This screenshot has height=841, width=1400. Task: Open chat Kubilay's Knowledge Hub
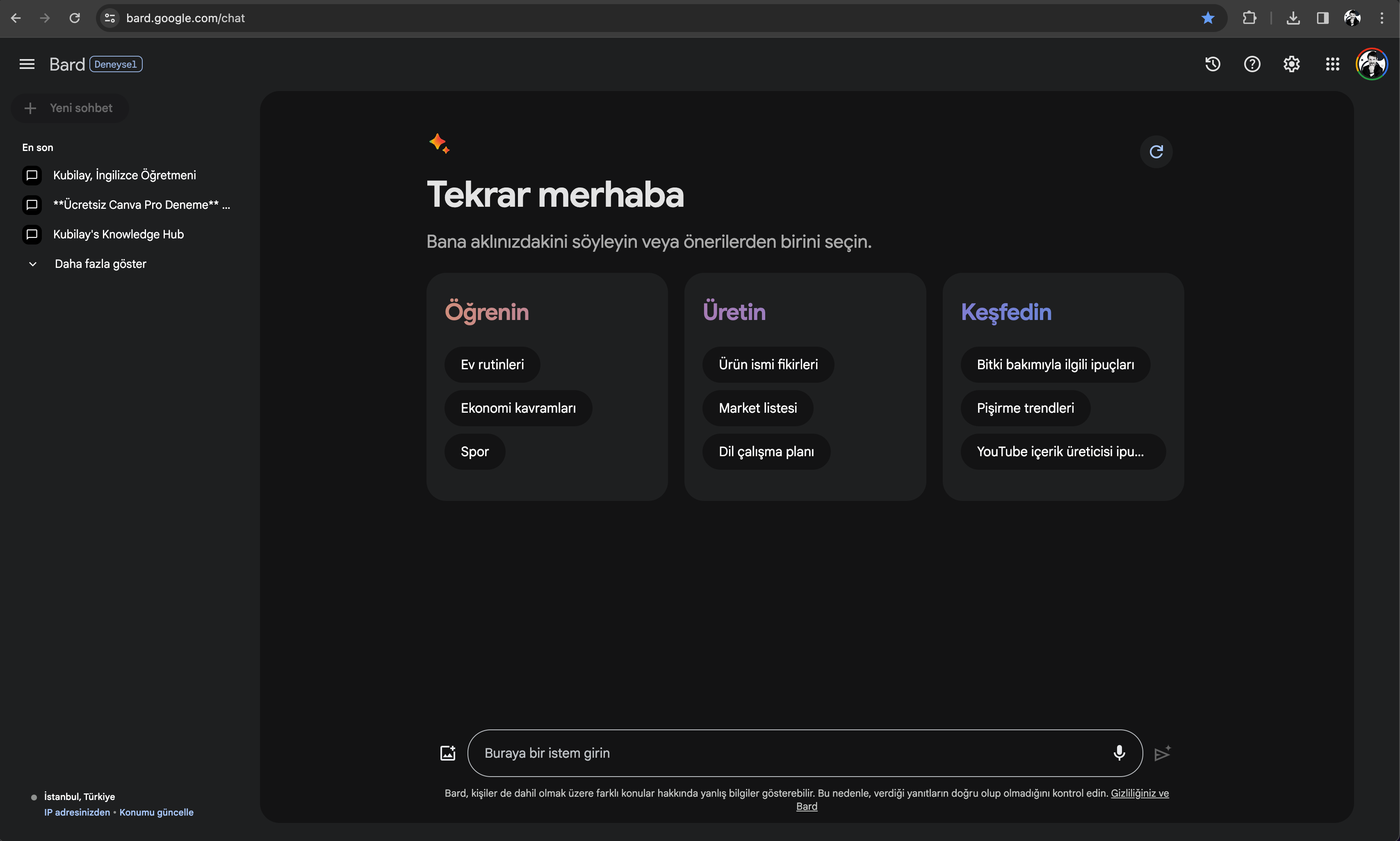coord(104,234)
